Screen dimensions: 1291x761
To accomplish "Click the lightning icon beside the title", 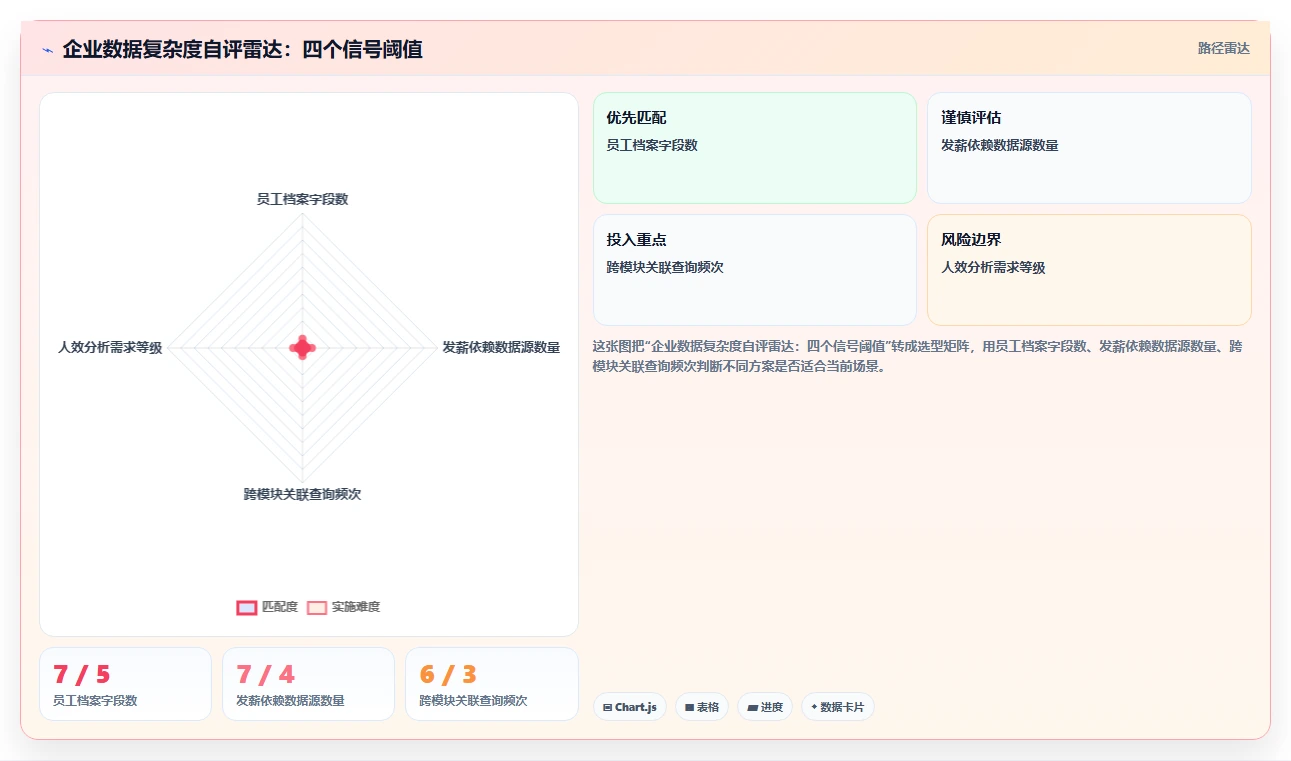I will click(x=48, y=50).
